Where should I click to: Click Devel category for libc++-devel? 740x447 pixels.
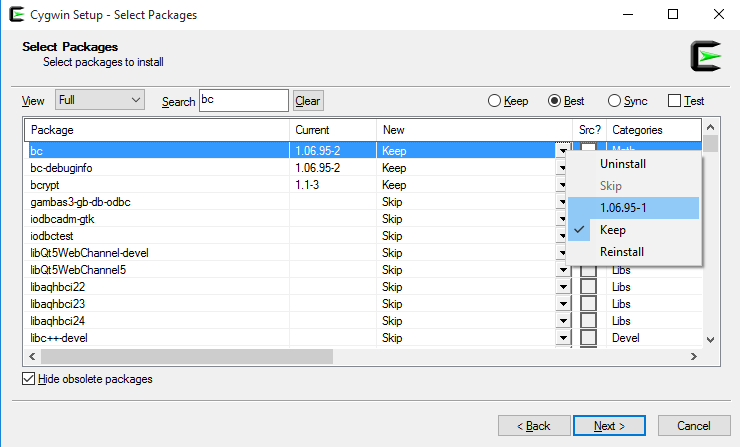click(x=626, y=338)
